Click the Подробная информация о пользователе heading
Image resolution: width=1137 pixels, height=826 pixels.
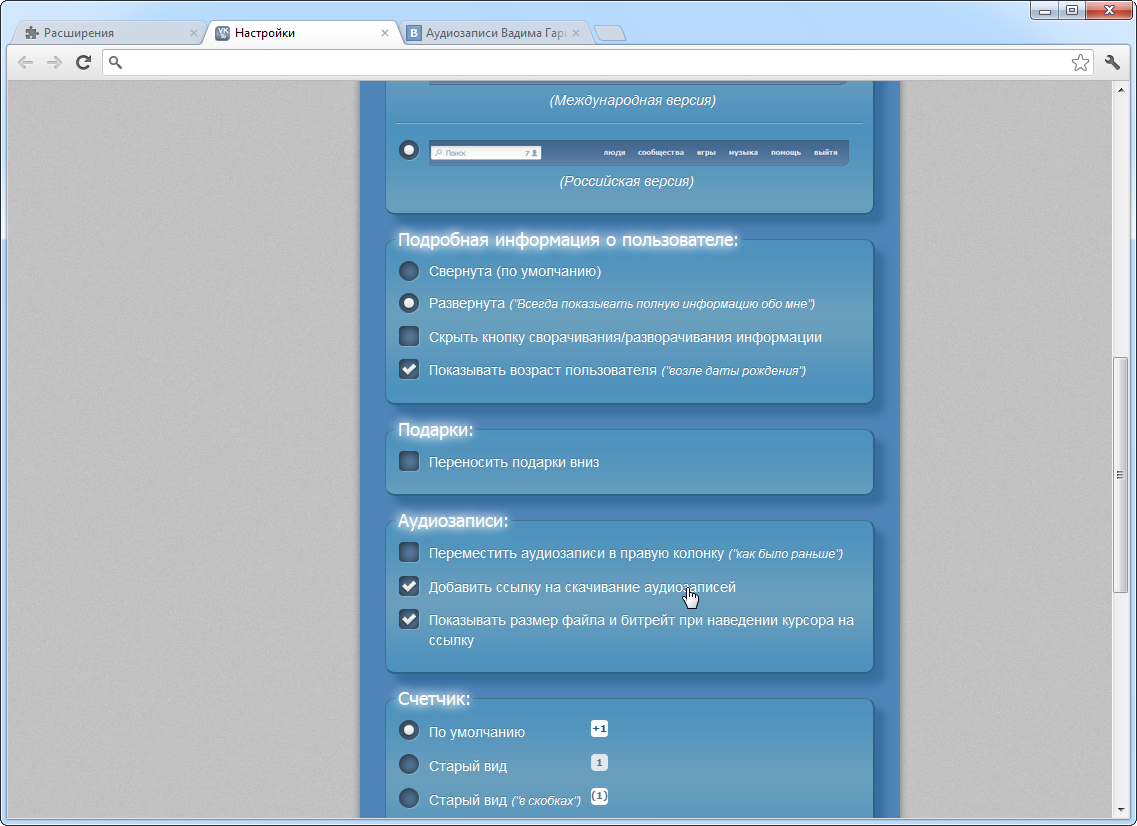[568, 240]
